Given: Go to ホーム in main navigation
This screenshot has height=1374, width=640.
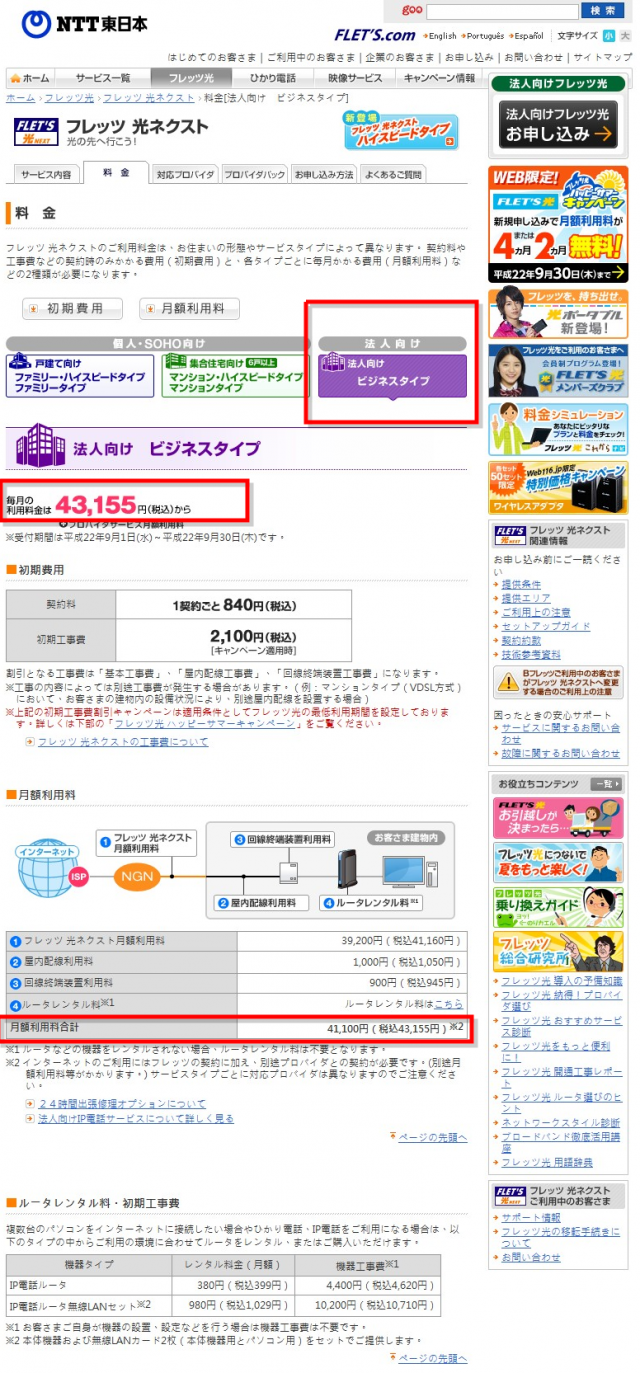Looking at the screenshot, I should pyautogui.click(x=29, y=78).
